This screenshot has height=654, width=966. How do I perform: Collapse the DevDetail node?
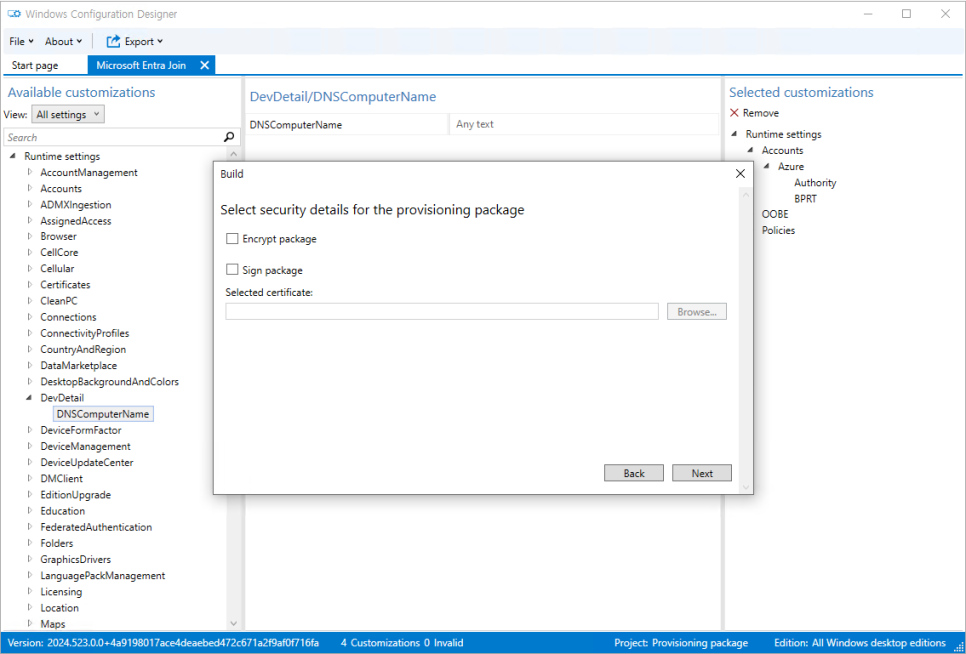(29, 398)
